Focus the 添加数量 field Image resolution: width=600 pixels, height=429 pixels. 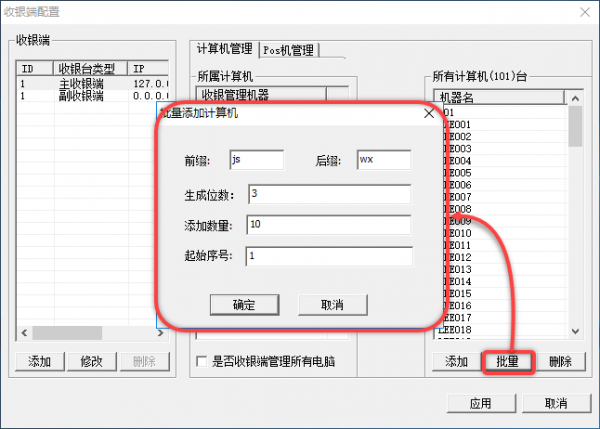pos(329,225)
